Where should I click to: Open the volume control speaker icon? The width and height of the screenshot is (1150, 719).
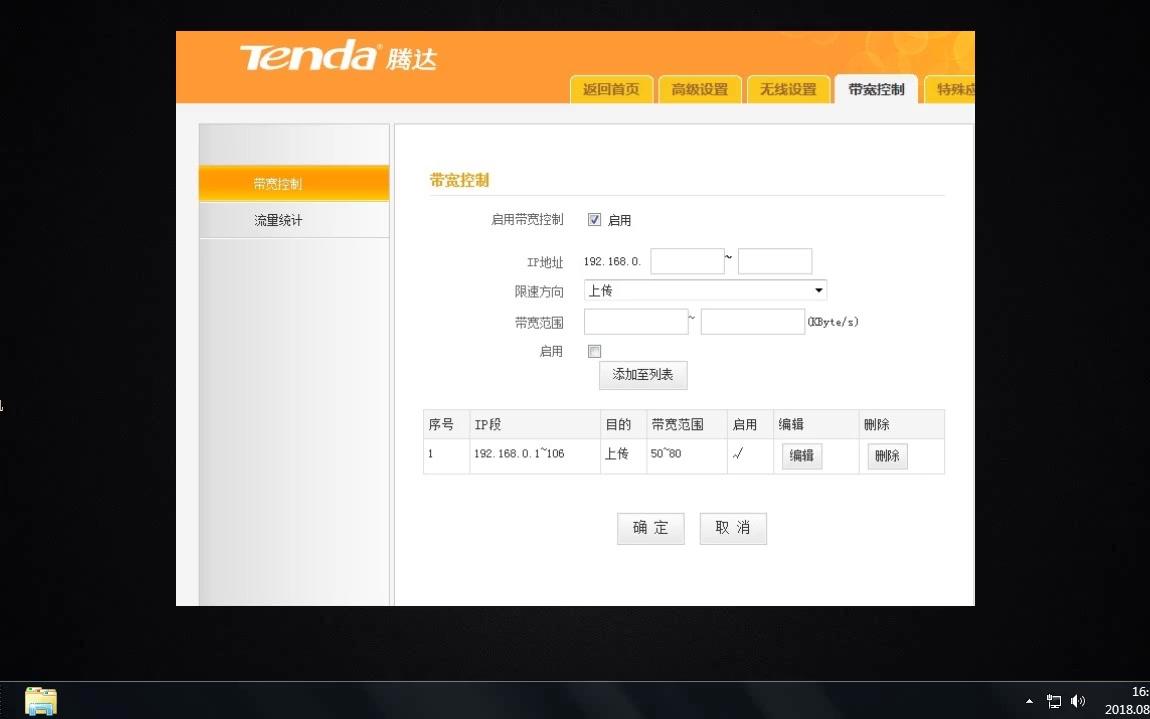tap(1078, 700)
